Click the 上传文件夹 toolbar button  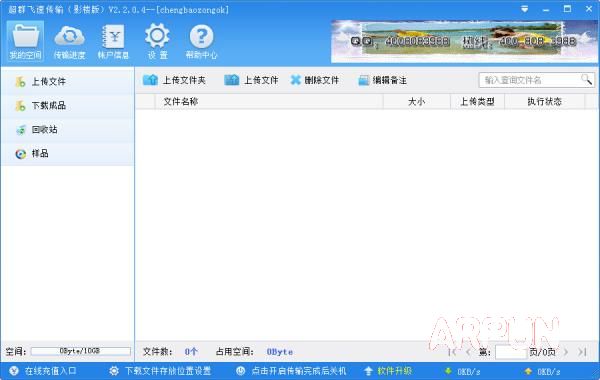pyautogui.click(x=174, y=80)
